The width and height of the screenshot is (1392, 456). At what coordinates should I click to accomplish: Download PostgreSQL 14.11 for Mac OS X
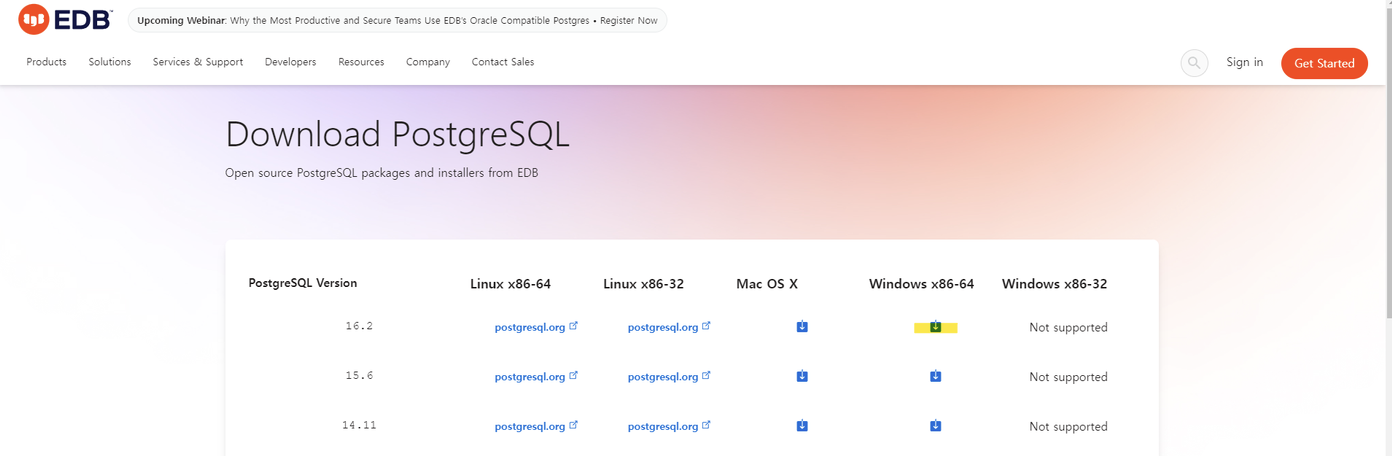[802, 426]
